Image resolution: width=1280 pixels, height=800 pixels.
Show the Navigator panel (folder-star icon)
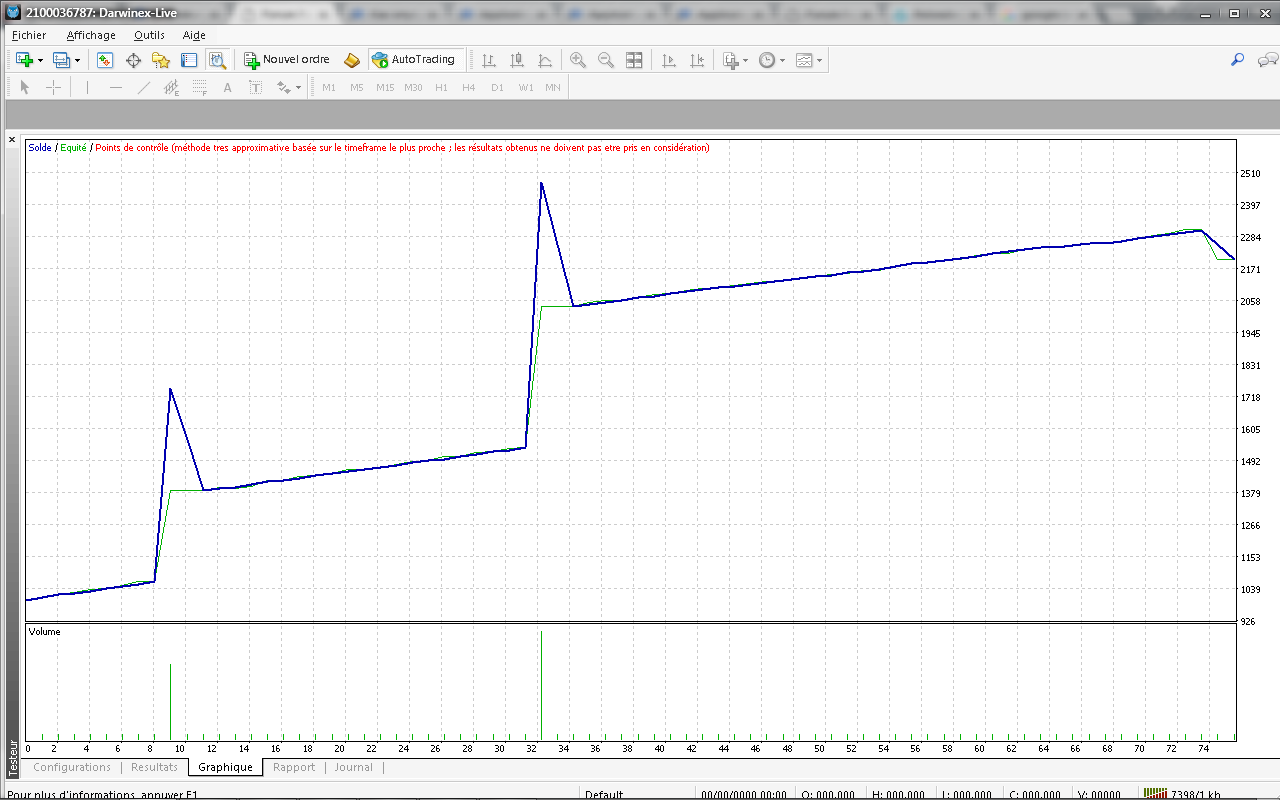tap(161, 60)
